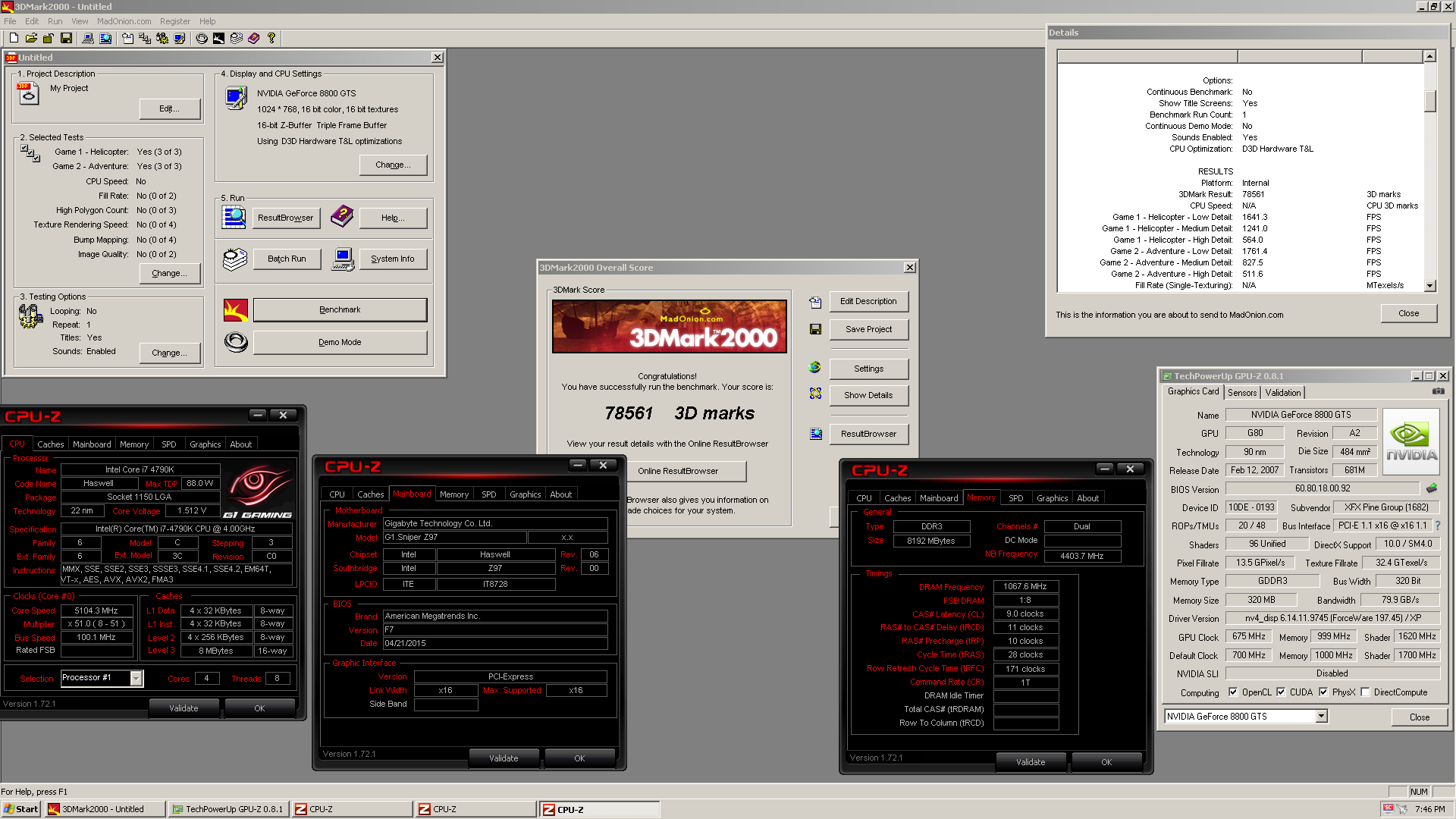Viewport: 1456px width, 819px height.
Task: Open the Run menu
Action: [55, 21]
